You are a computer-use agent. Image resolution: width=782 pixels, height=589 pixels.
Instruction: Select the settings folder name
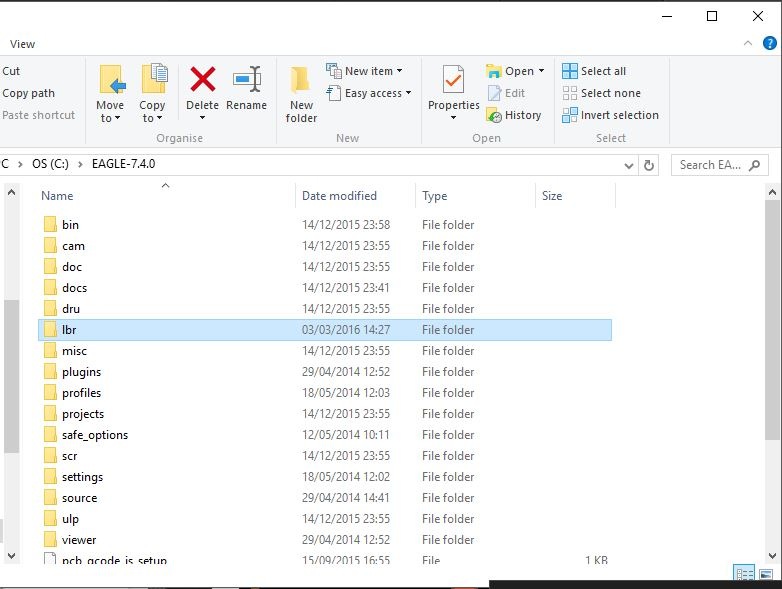tap(82, 477)
